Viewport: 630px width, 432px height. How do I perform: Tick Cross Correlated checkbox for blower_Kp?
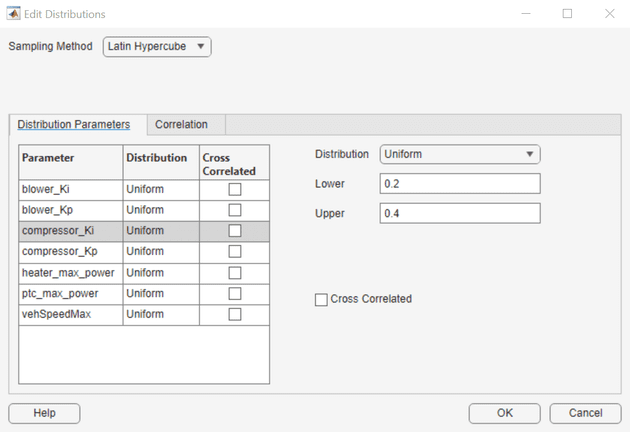tap(235, 210)
